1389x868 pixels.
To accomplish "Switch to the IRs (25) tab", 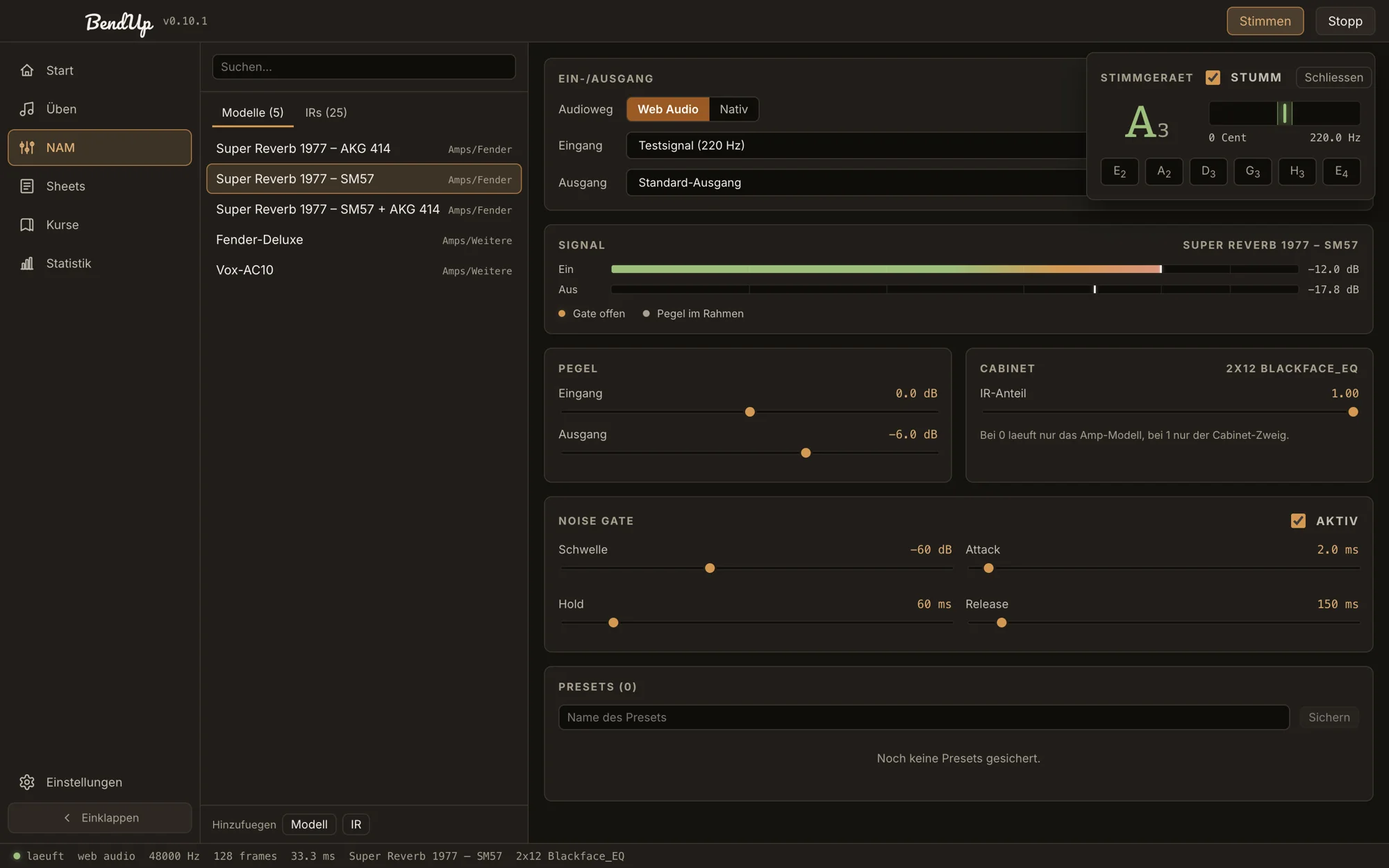I will tap(326, 112).
